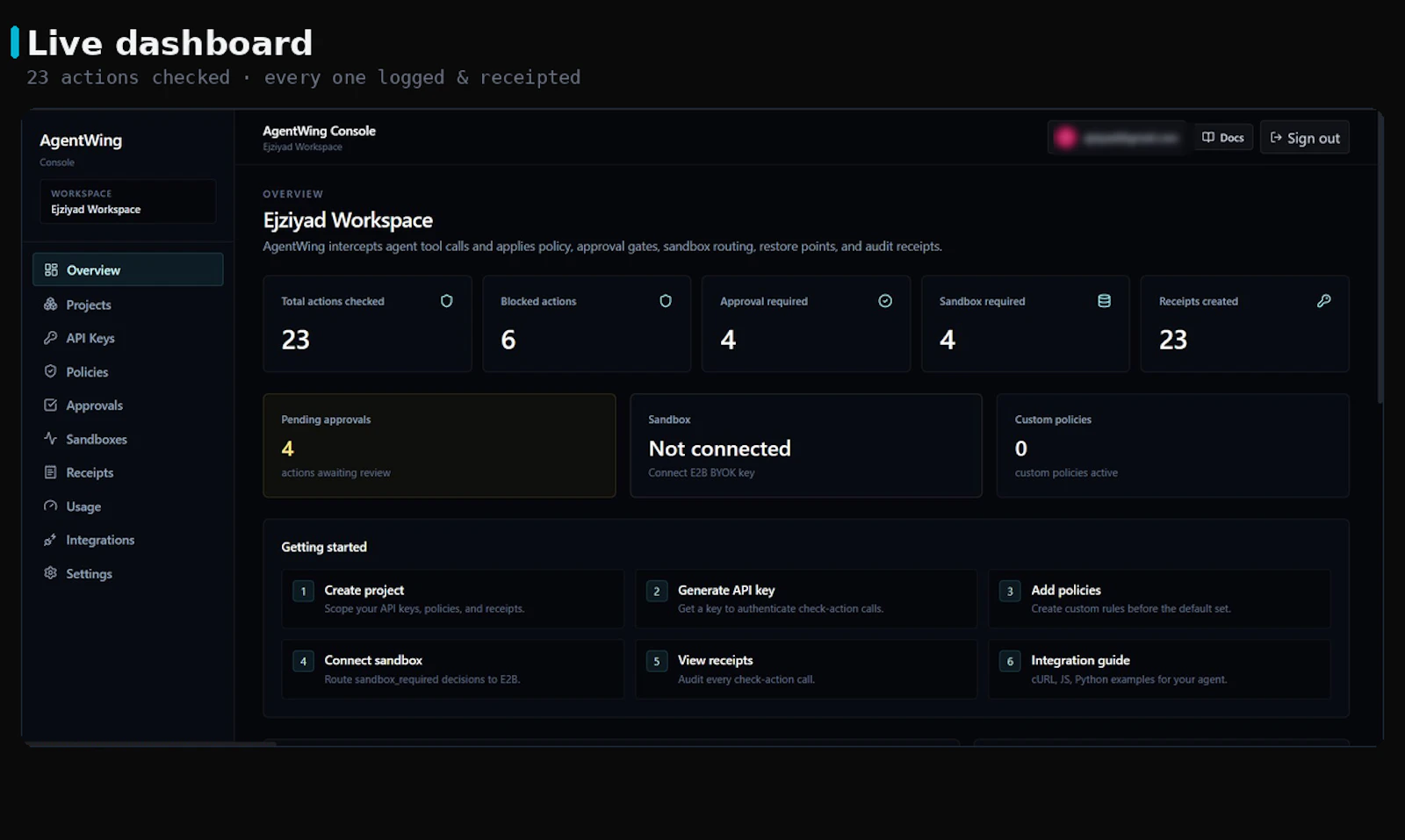This screenshot has height=840, width=1405.
Task: Click the Blocked actions card
Action: (x=587, y=324)
